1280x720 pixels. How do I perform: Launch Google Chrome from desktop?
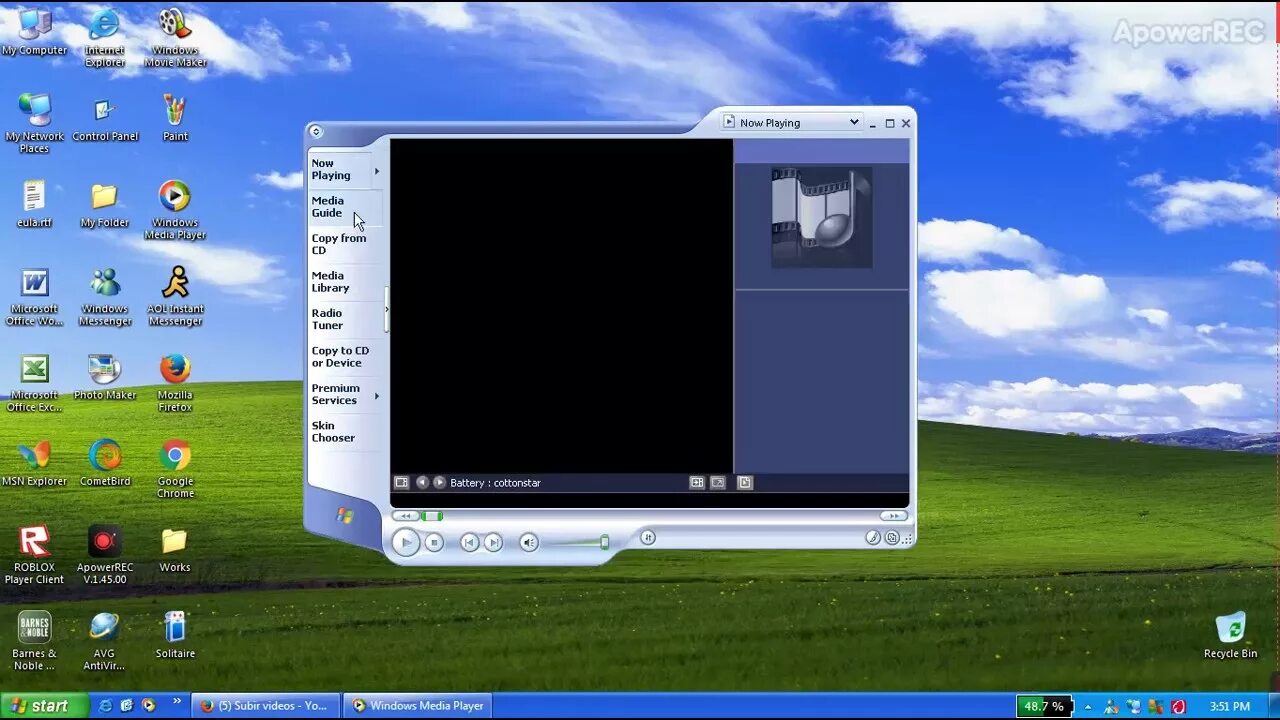click(x=175, y=468)
